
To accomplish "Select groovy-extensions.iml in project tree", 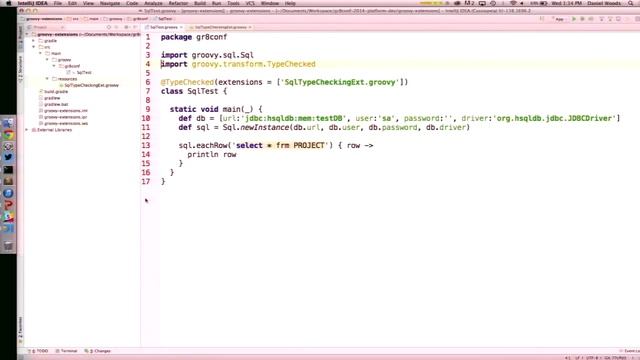I will coord(66,111).
